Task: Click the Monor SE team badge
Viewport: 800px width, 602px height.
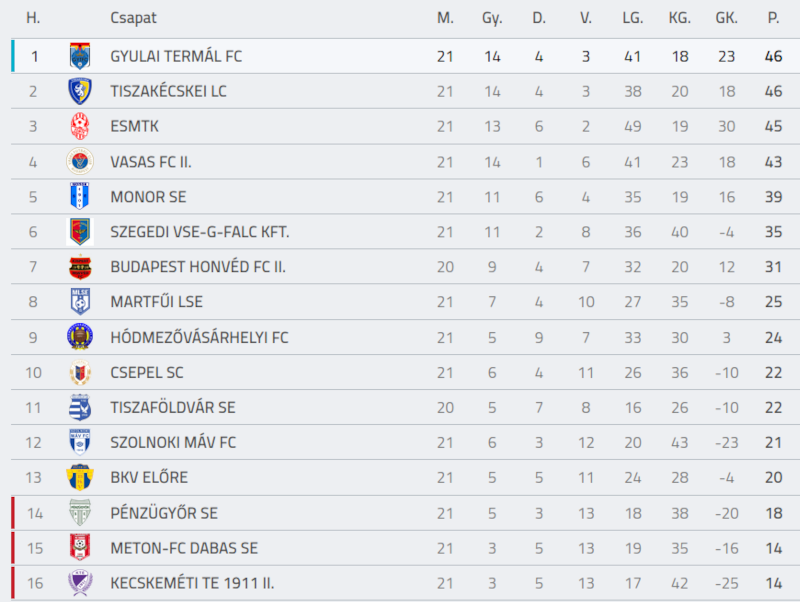Action: (80, 196)
